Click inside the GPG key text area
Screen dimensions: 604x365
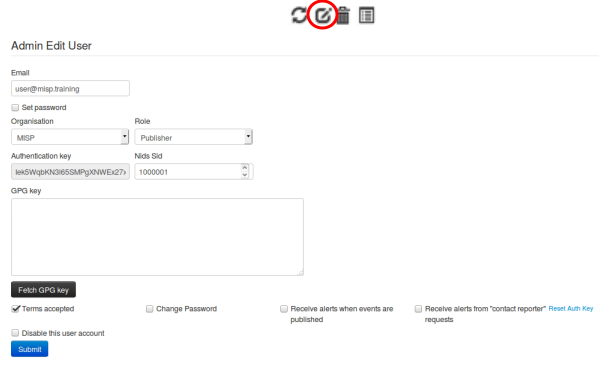[157, 237]
